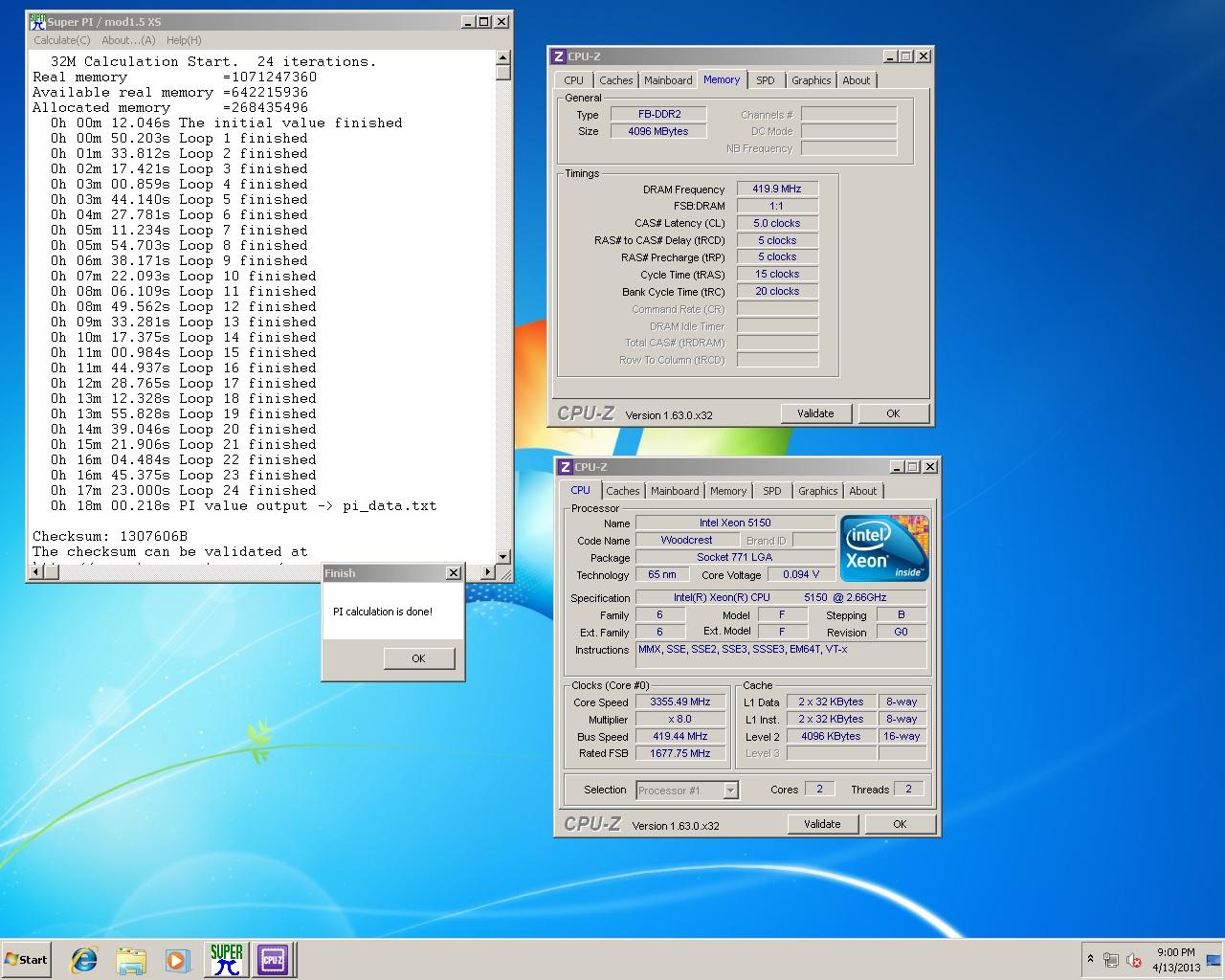The height and width of the screenshot is (980, 1225).
Task: Select CPU-Z taskbar icon
Action: tap(273, 960)
